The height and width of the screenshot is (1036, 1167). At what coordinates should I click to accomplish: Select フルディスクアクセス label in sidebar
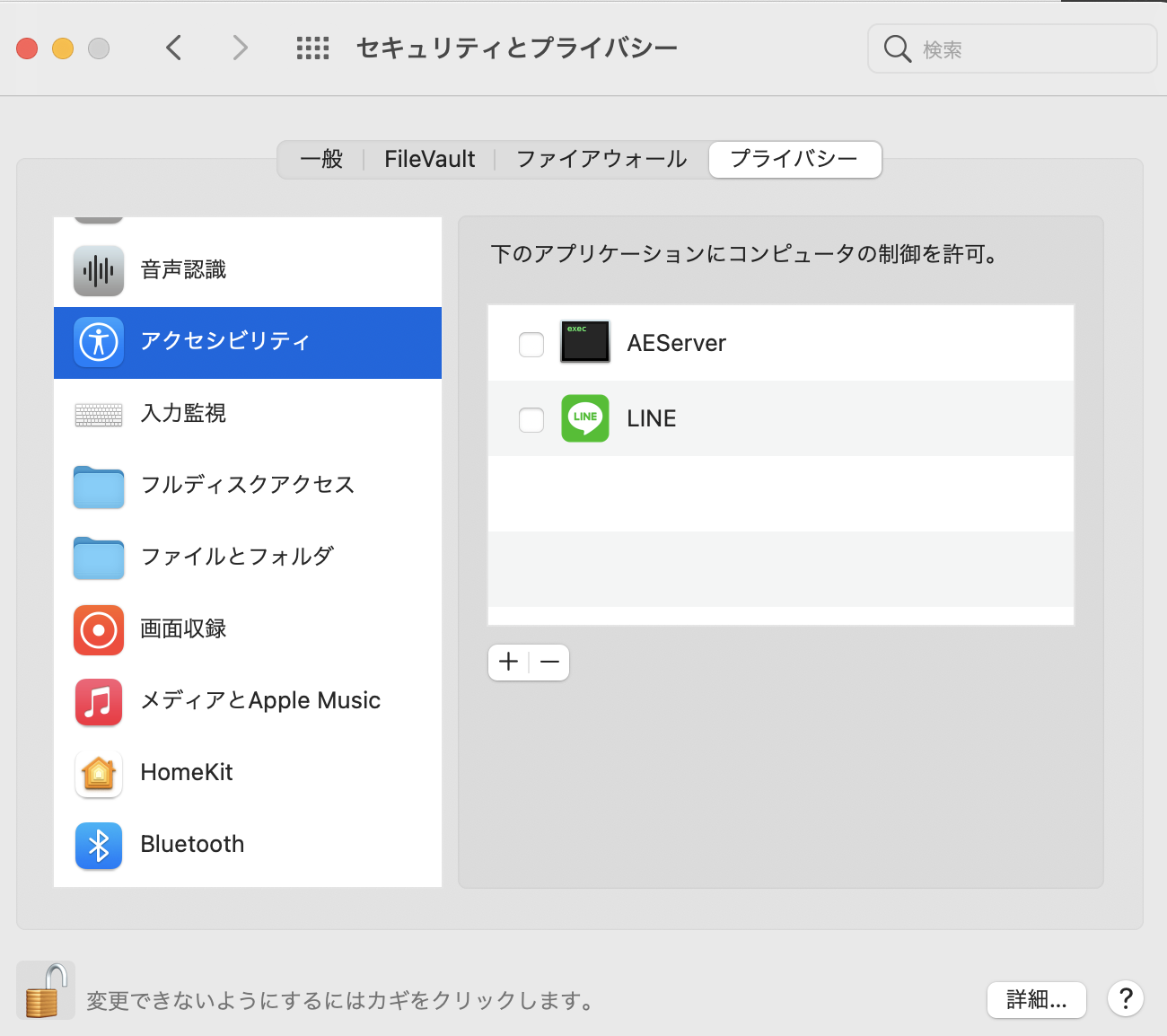point(248,486)
